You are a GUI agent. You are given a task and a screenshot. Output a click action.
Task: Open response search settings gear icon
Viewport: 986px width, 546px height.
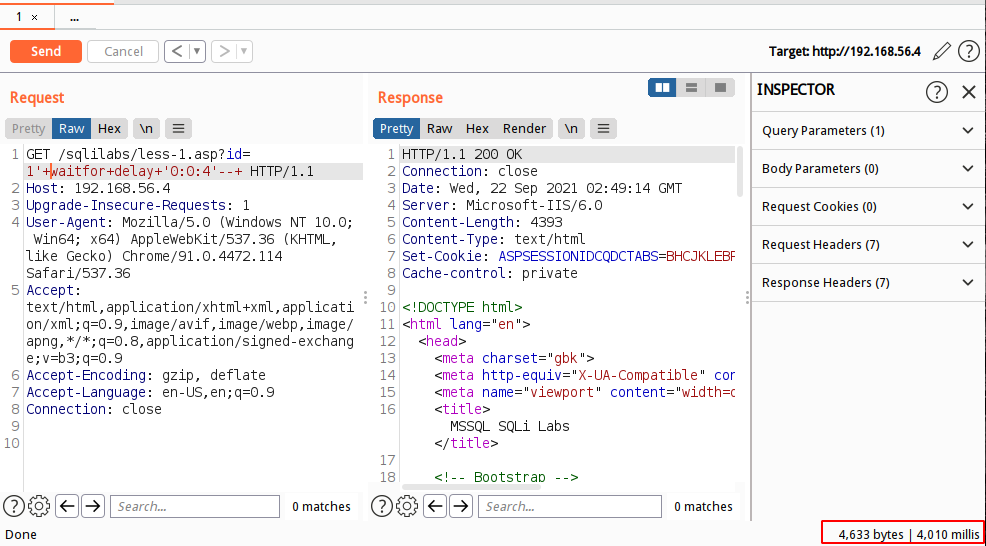(x=408, y=506)
